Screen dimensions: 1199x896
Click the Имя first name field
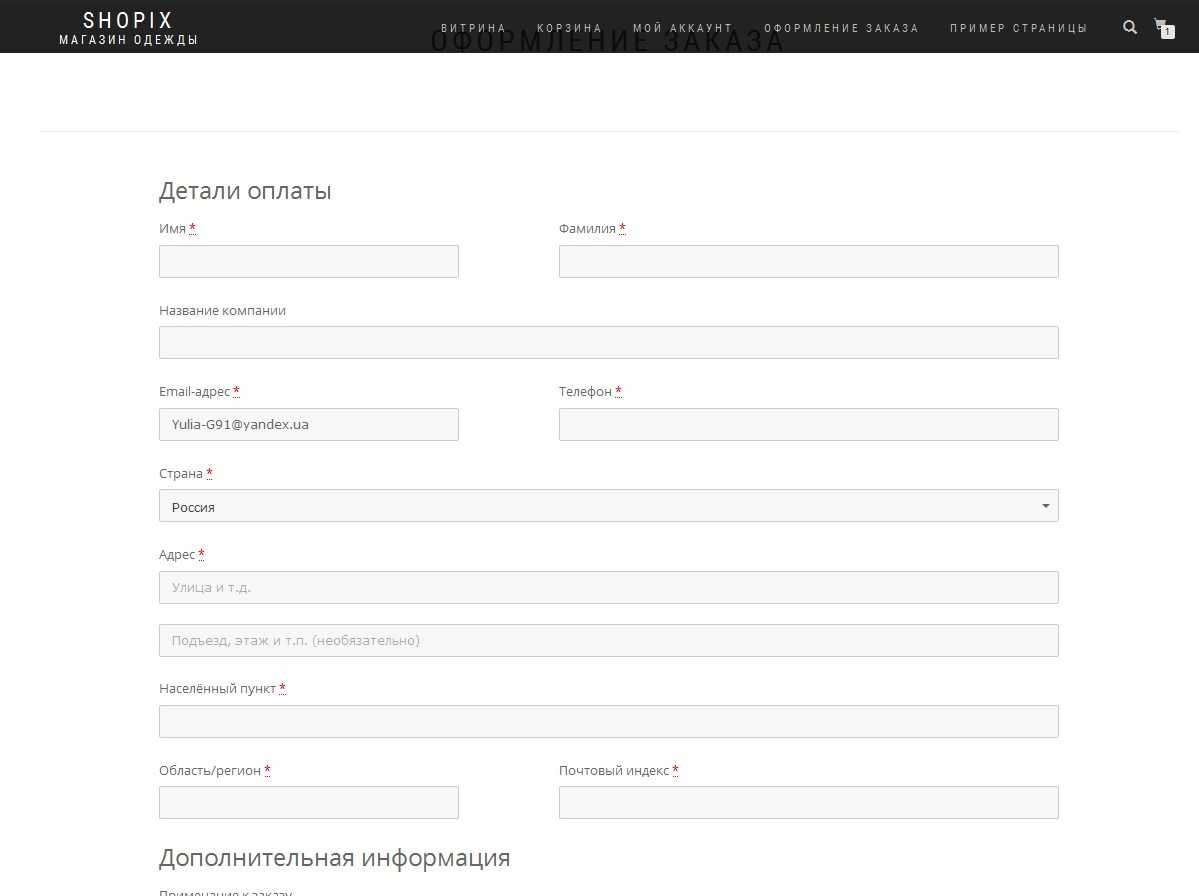[x=308, y=262]
